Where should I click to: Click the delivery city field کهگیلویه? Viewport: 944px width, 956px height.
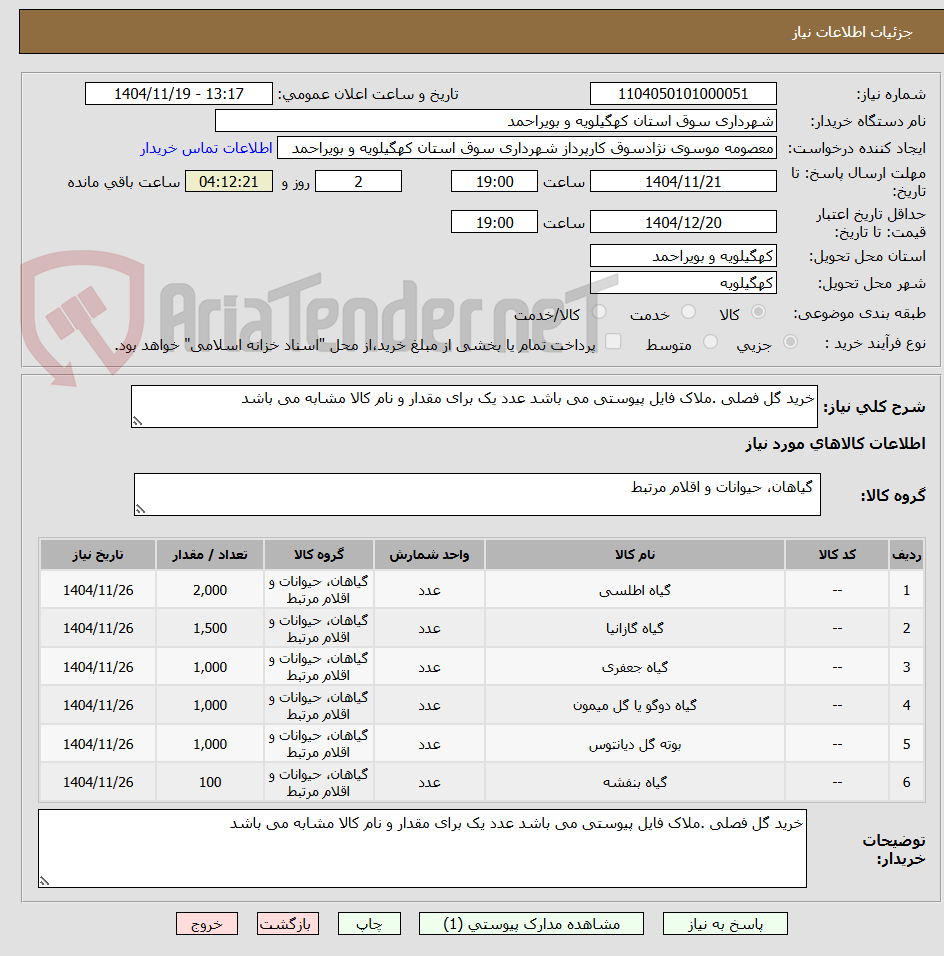click(683, 283)
